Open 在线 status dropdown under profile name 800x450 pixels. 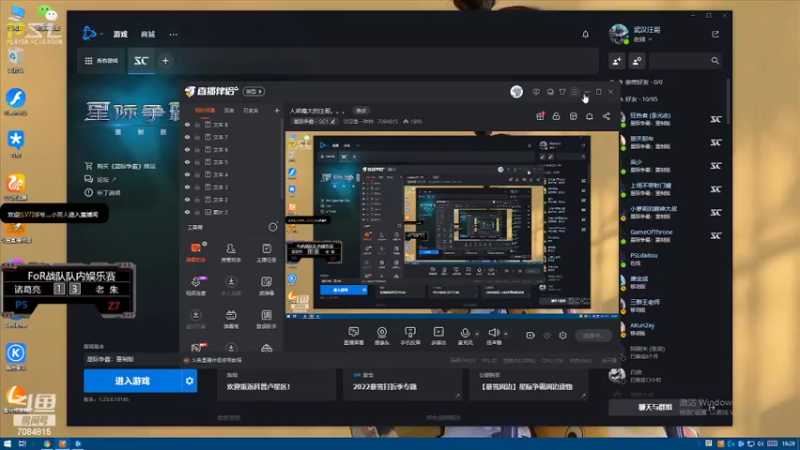pyautogui.click(x=642, y=39)
